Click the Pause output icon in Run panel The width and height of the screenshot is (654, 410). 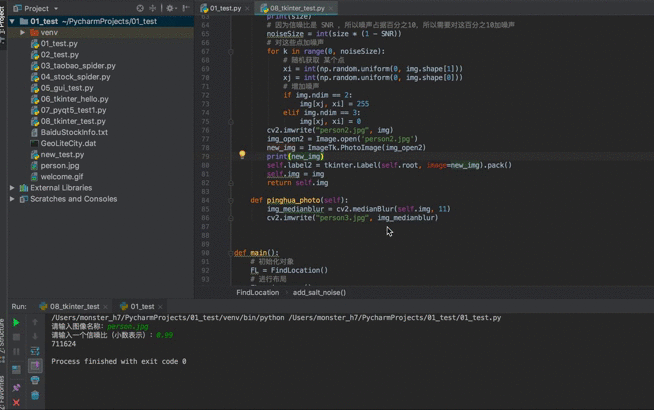16,352
